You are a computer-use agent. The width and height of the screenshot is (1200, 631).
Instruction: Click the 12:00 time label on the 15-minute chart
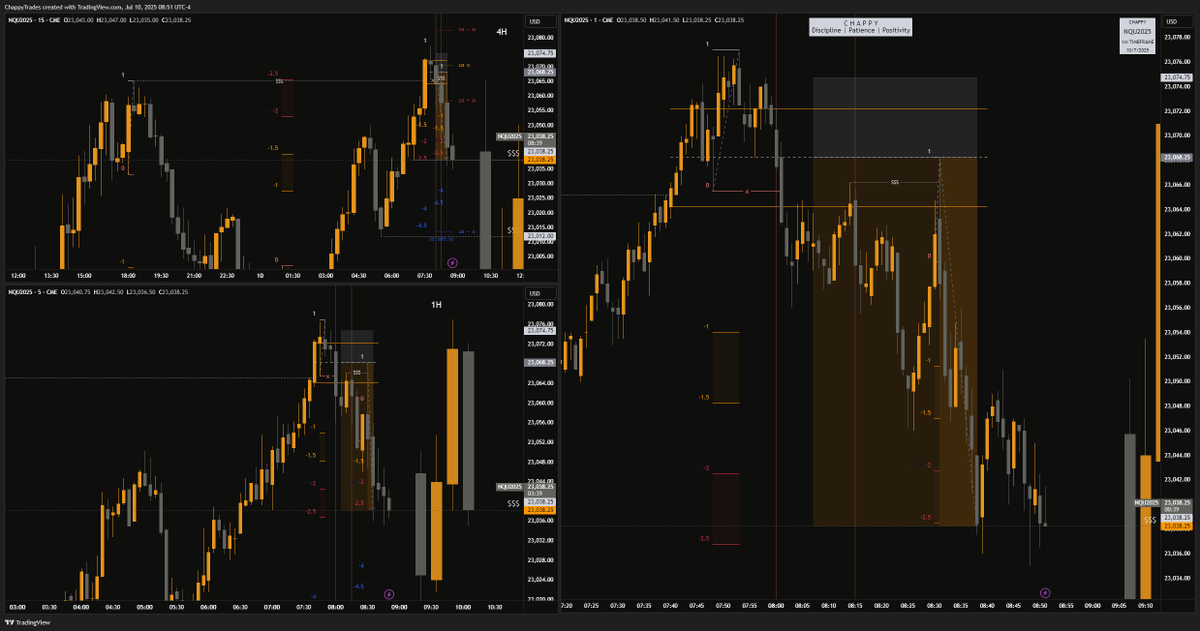click(x=18, y=274)
